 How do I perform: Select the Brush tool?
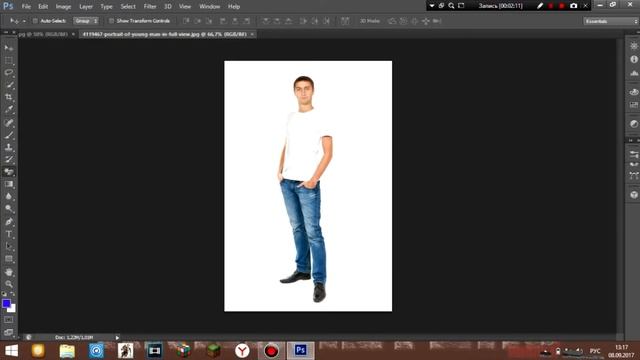tap(9, 135)
